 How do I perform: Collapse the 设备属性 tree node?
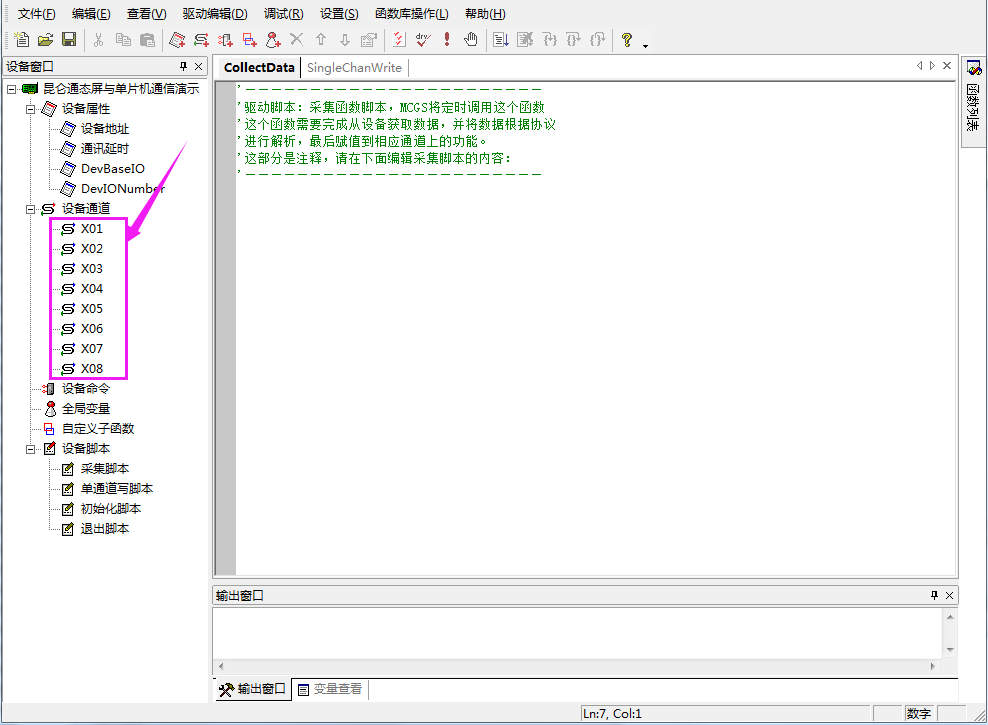pos(30,109)
